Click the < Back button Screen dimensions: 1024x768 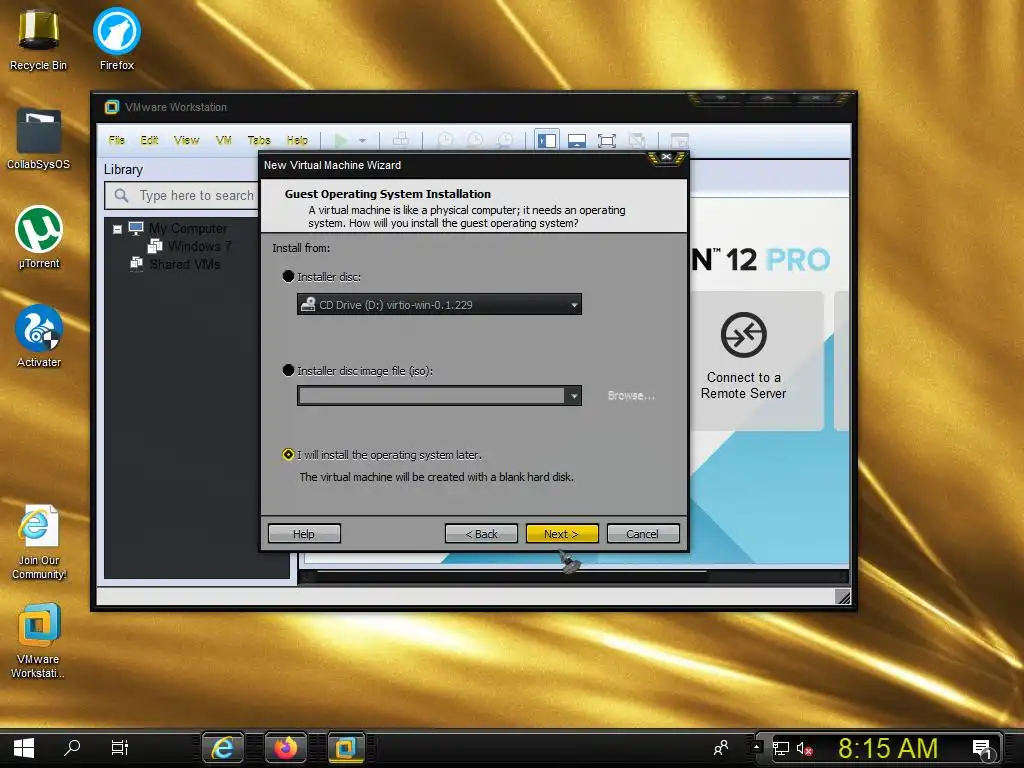(x=481, y=534)
